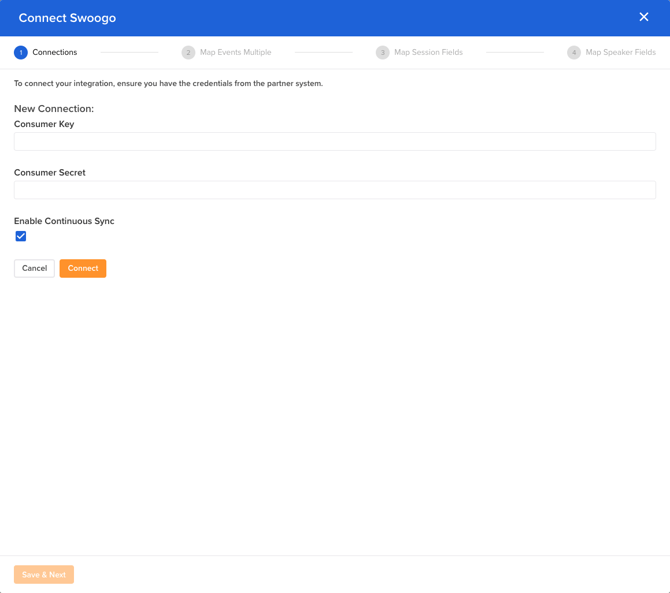Screen dimensions: 670x593
Task: Focus the Consumer Key input field
Action: (335, 141)
